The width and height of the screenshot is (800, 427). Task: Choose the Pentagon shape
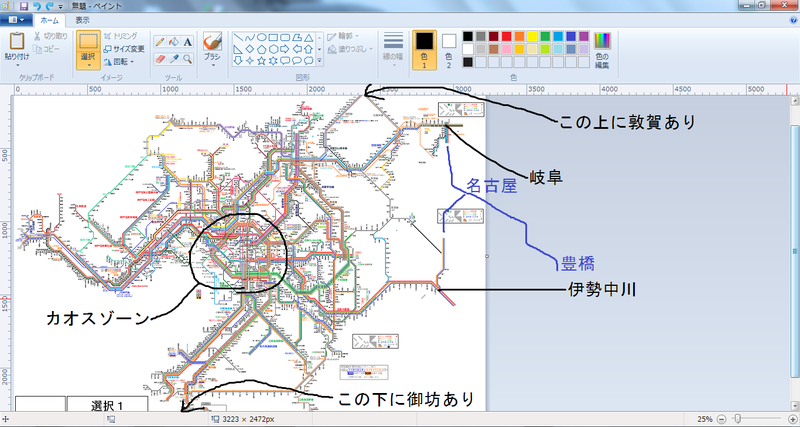(262, 49)
